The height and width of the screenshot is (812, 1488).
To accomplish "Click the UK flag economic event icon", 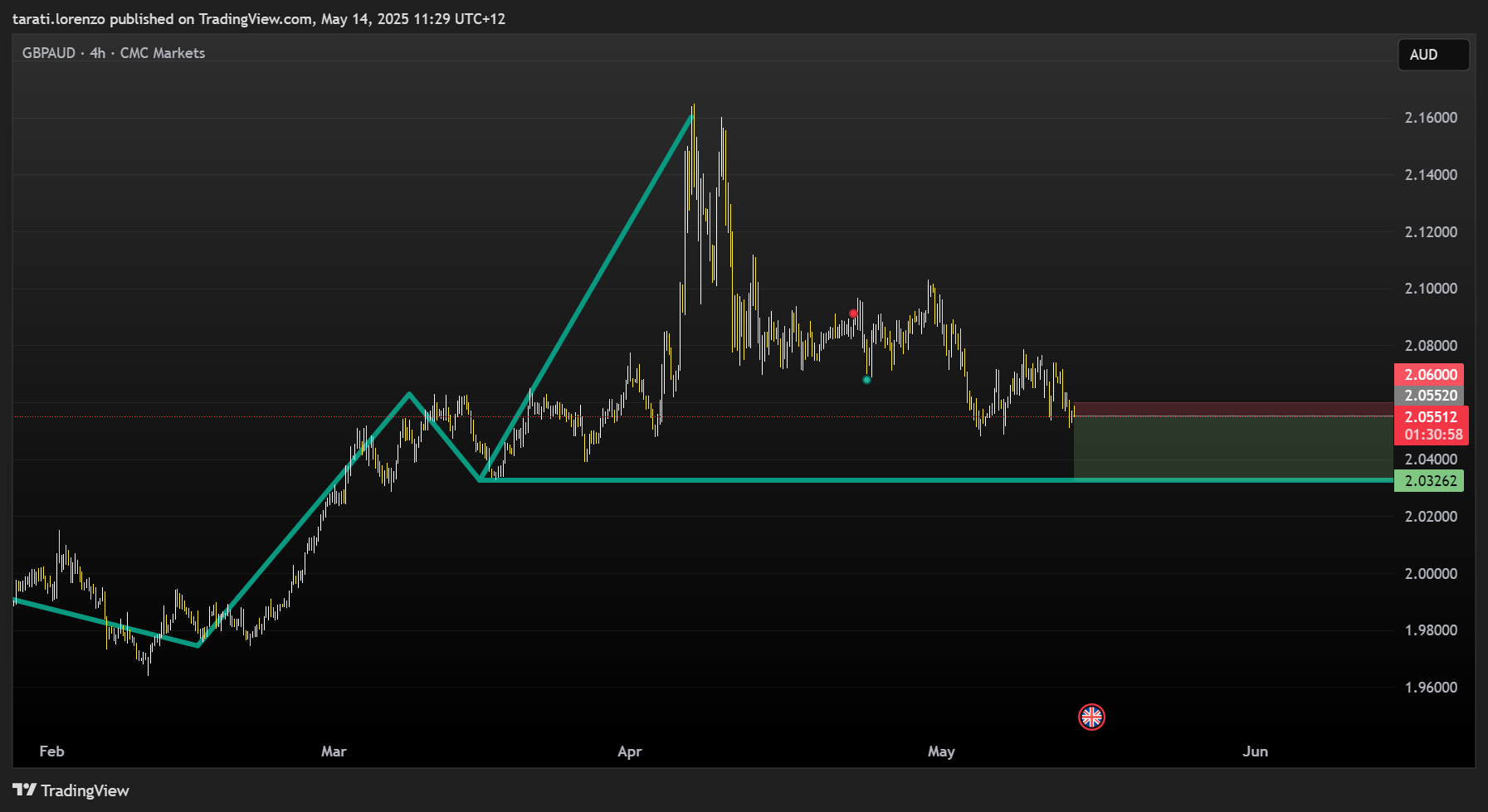I will point(1091,717).
